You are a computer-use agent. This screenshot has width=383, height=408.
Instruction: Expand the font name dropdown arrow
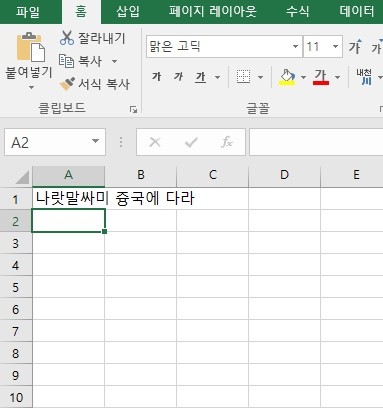coord(295,47)
